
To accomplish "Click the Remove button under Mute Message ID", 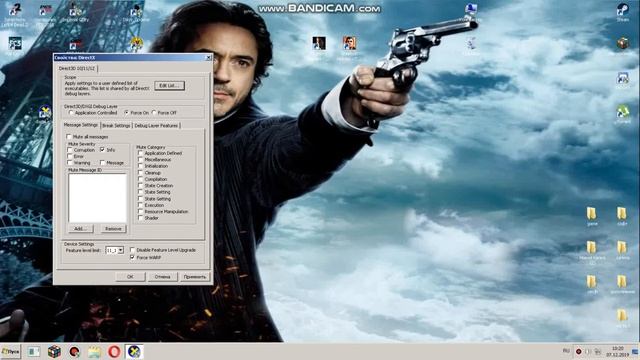I will [113, 229].
